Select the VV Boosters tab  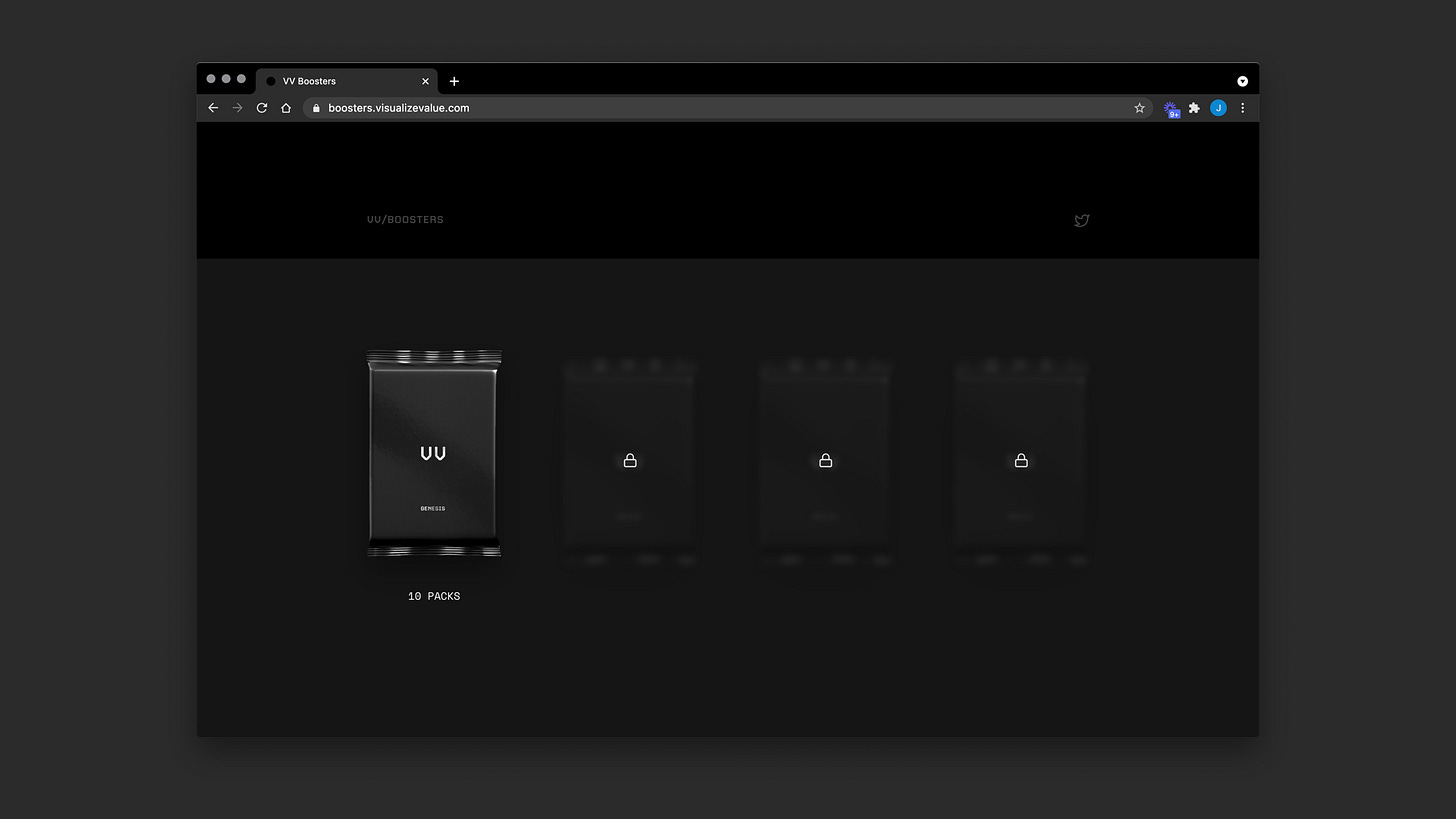click(348, 81)
